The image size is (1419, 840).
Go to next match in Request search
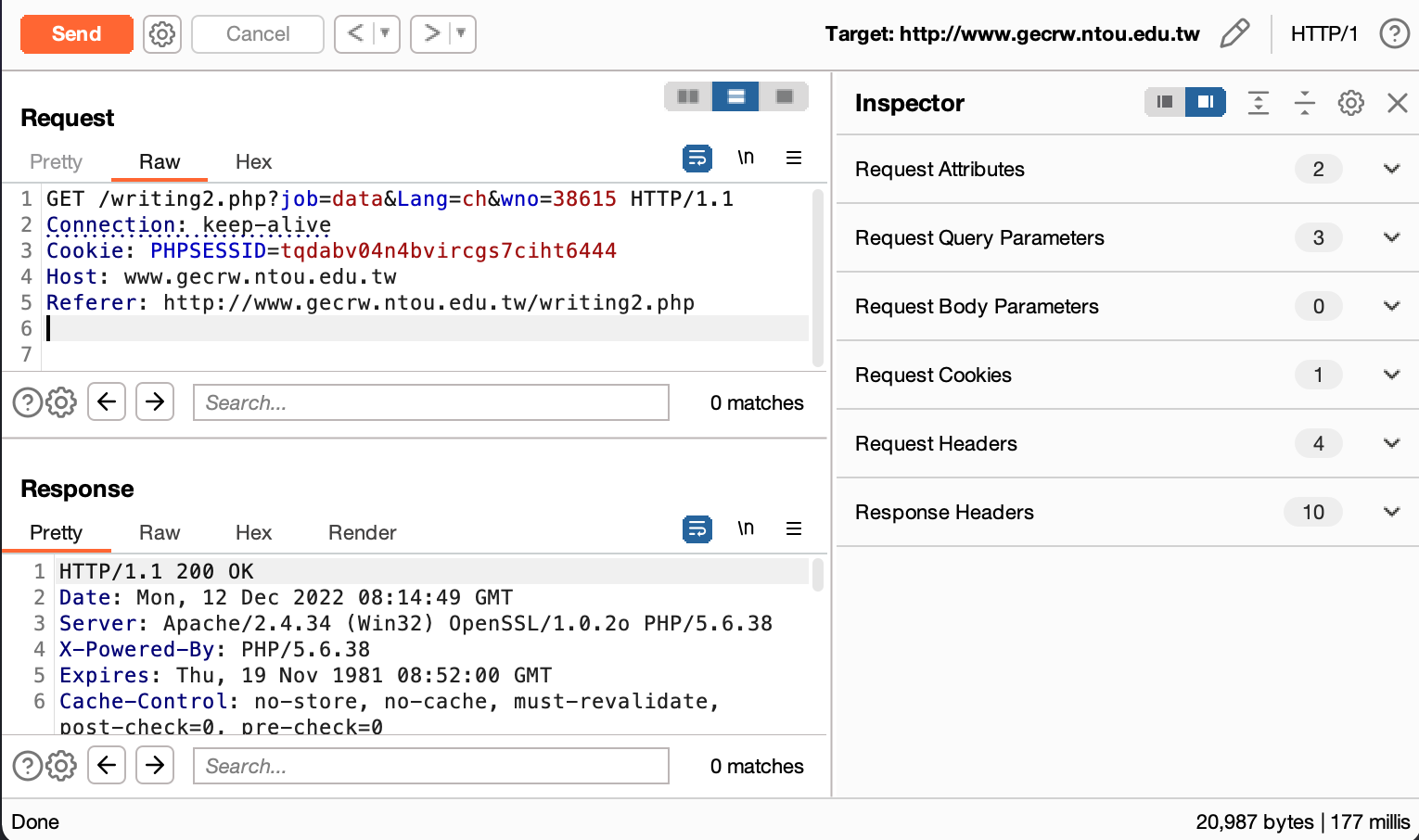click(x=155, y=402)
